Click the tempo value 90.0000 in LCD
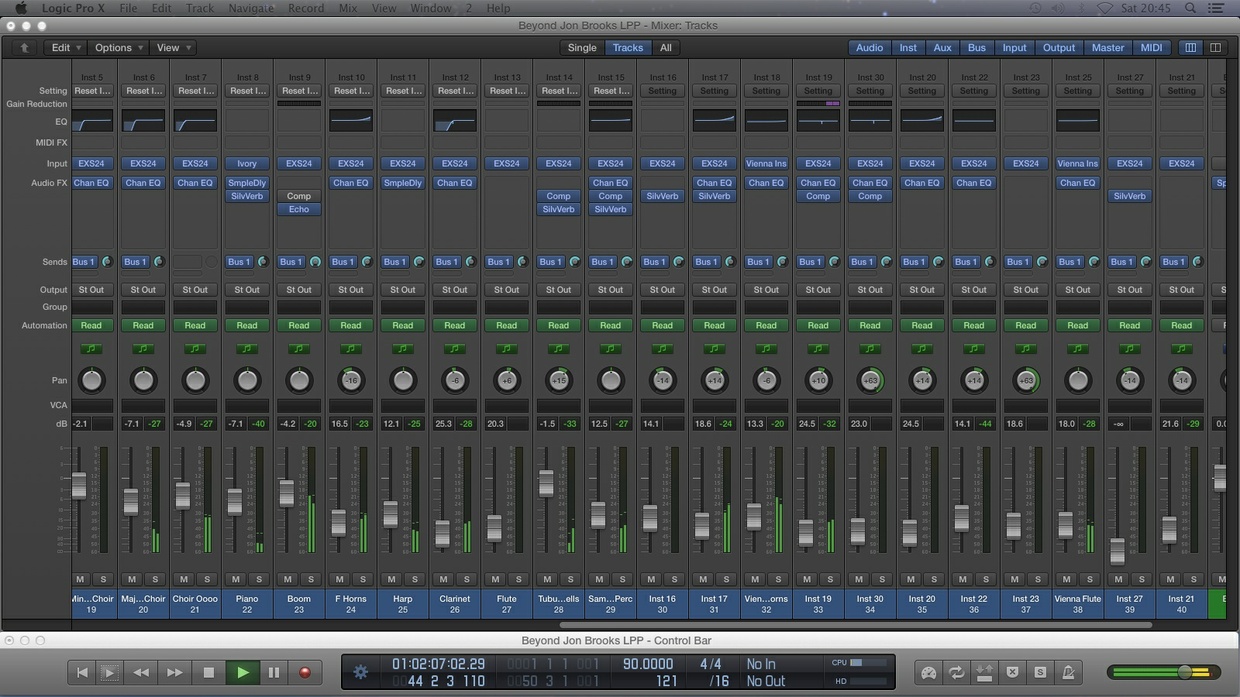1240x697 pixels. pos(647,664)
